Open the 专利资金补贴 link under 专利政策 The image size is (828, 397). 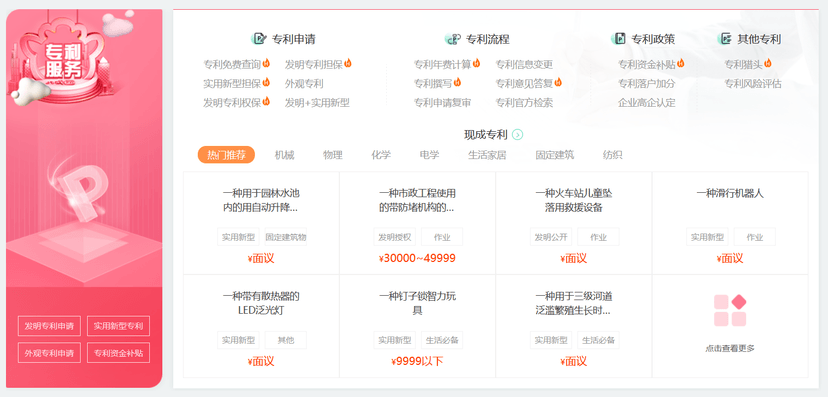tap(647, 64)
